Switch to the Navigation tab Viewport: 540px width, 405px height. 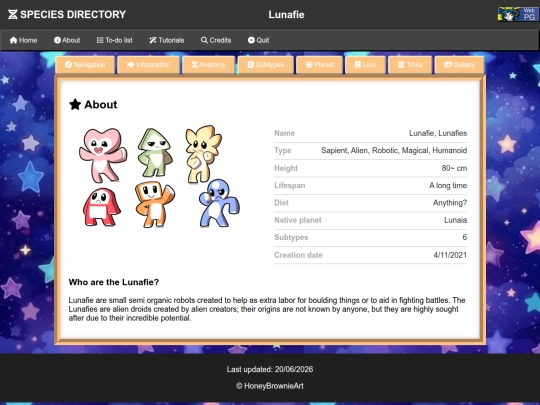tap(85, 65)
